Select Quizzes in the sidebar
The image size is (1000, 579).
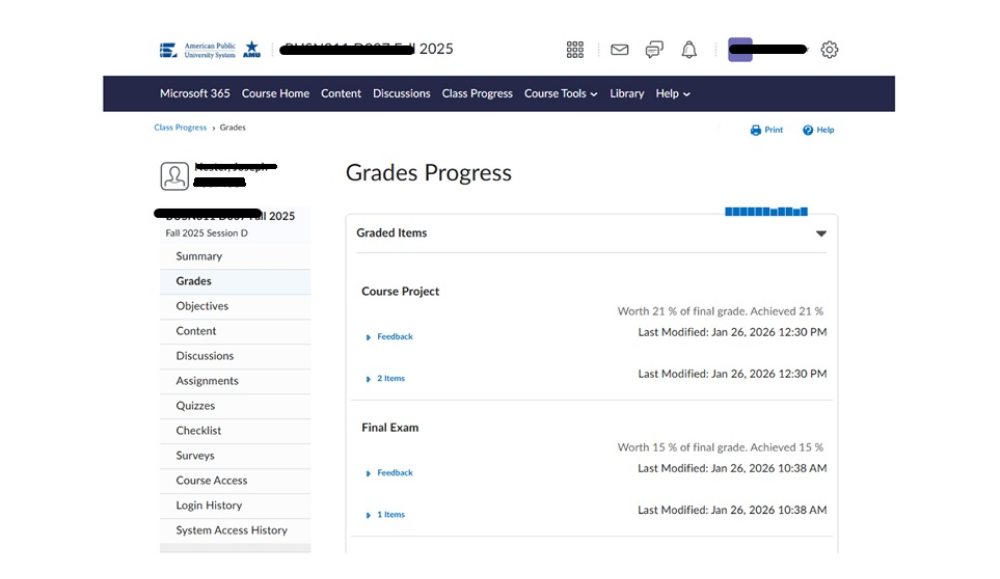[x=235, y=406]
